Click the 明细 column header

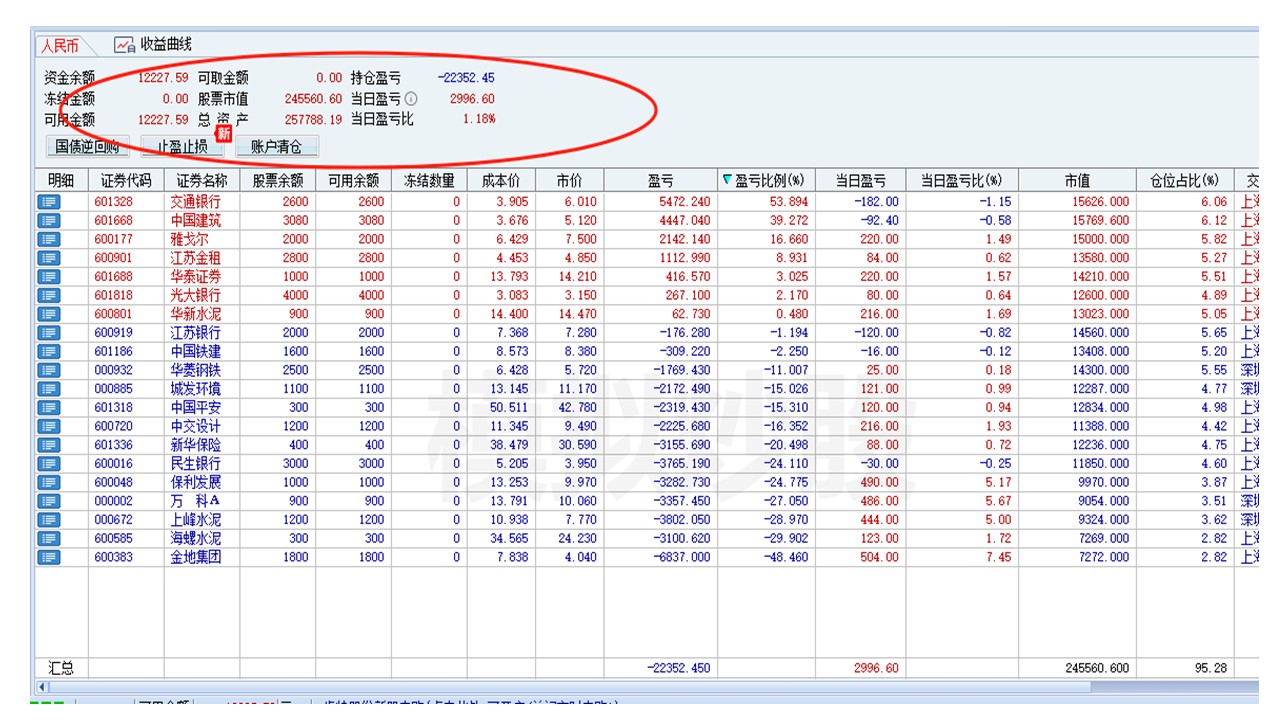pos(61,181)
